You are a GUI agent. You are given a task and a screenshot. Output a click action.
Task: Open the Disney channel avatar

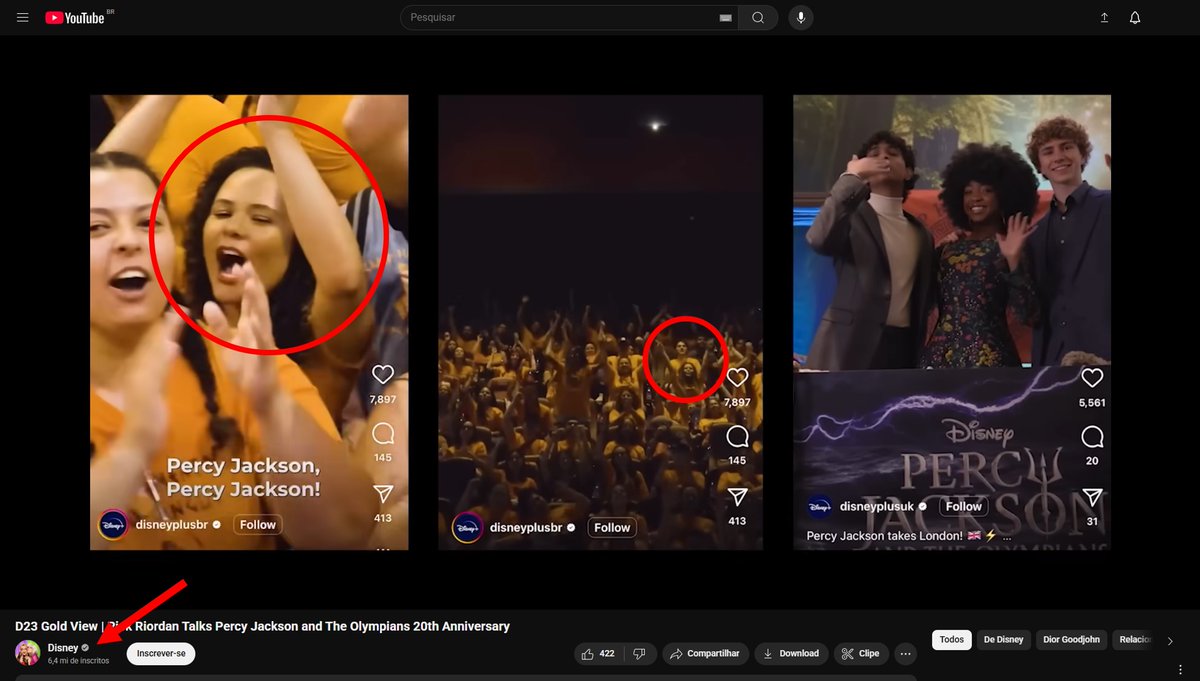27,653
